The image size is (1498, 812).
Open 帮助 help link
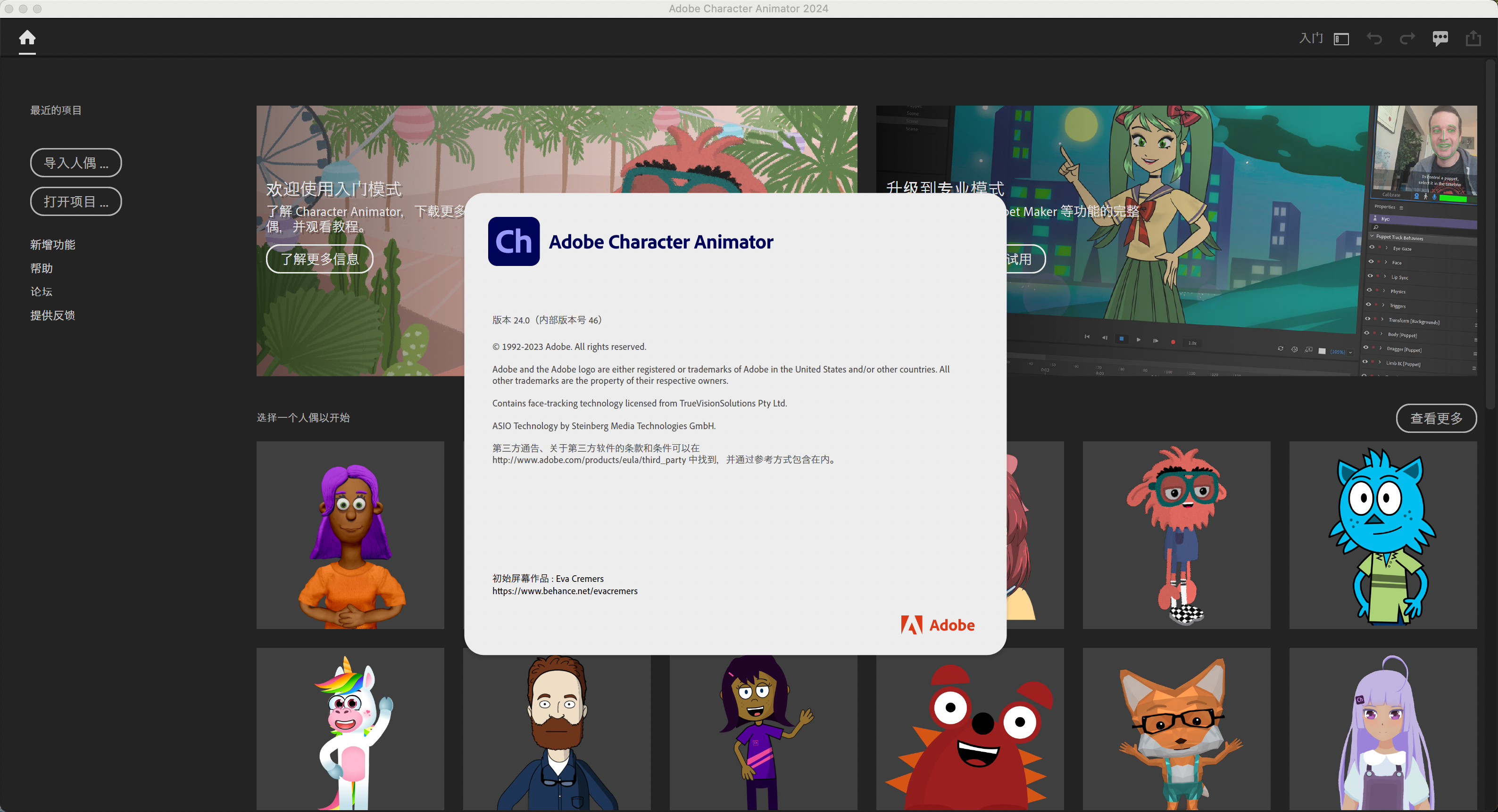(42, 268)
